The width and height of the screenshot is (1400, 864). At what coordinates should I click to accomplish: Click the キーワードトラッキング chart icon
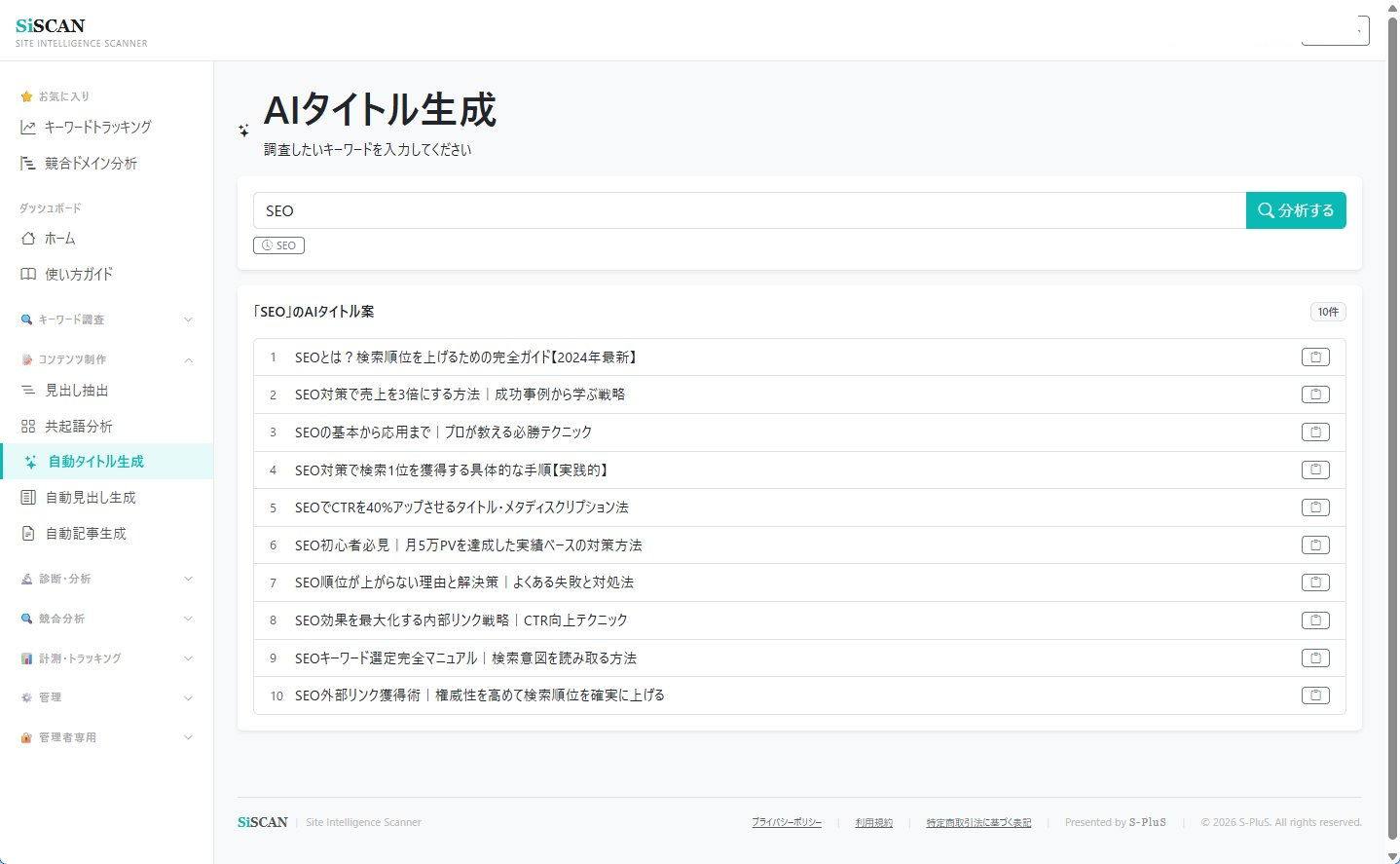(28, 128)
